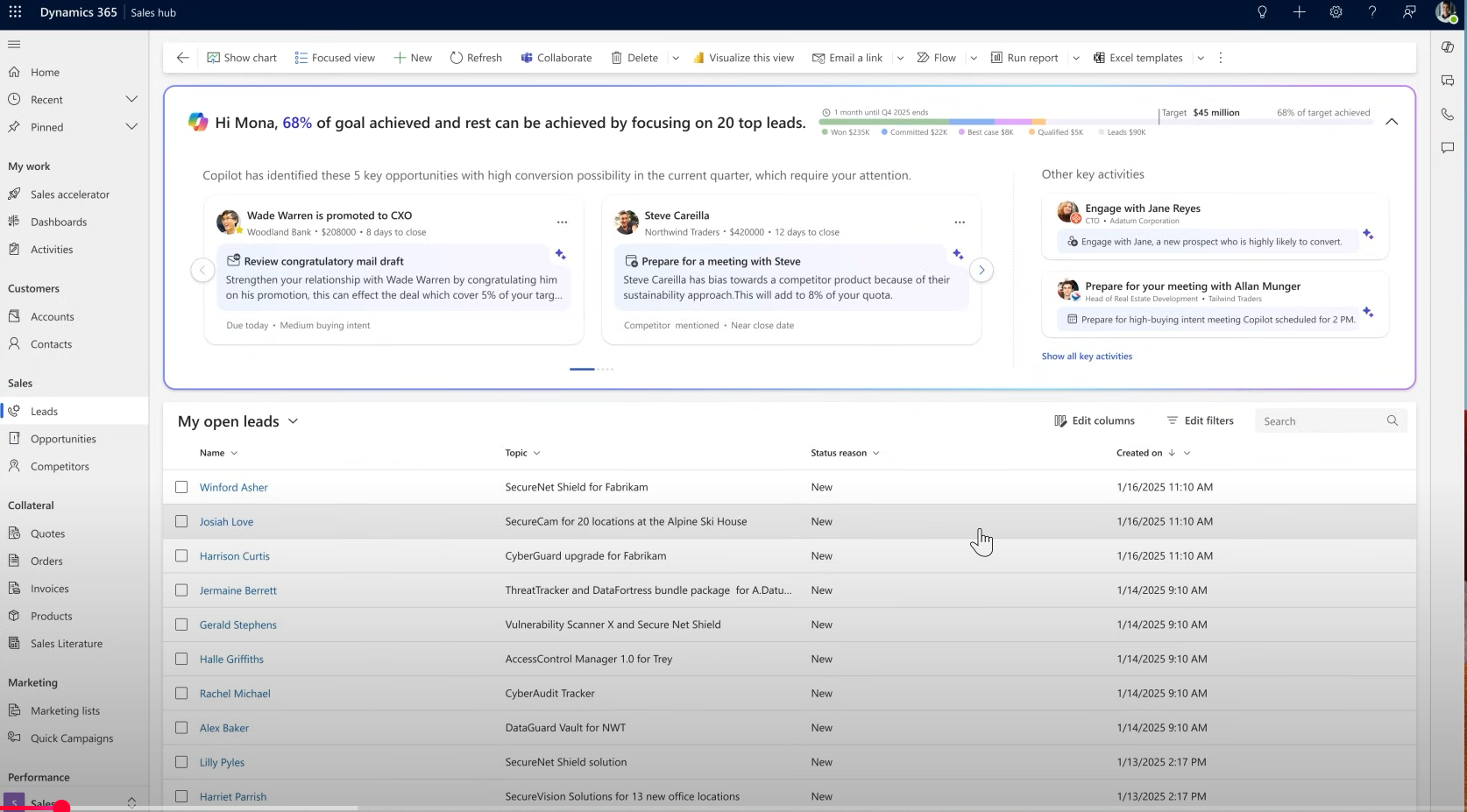Click the goal progress bar
The height and width of the screenshot is (812, 1467).
[1095, 122]
